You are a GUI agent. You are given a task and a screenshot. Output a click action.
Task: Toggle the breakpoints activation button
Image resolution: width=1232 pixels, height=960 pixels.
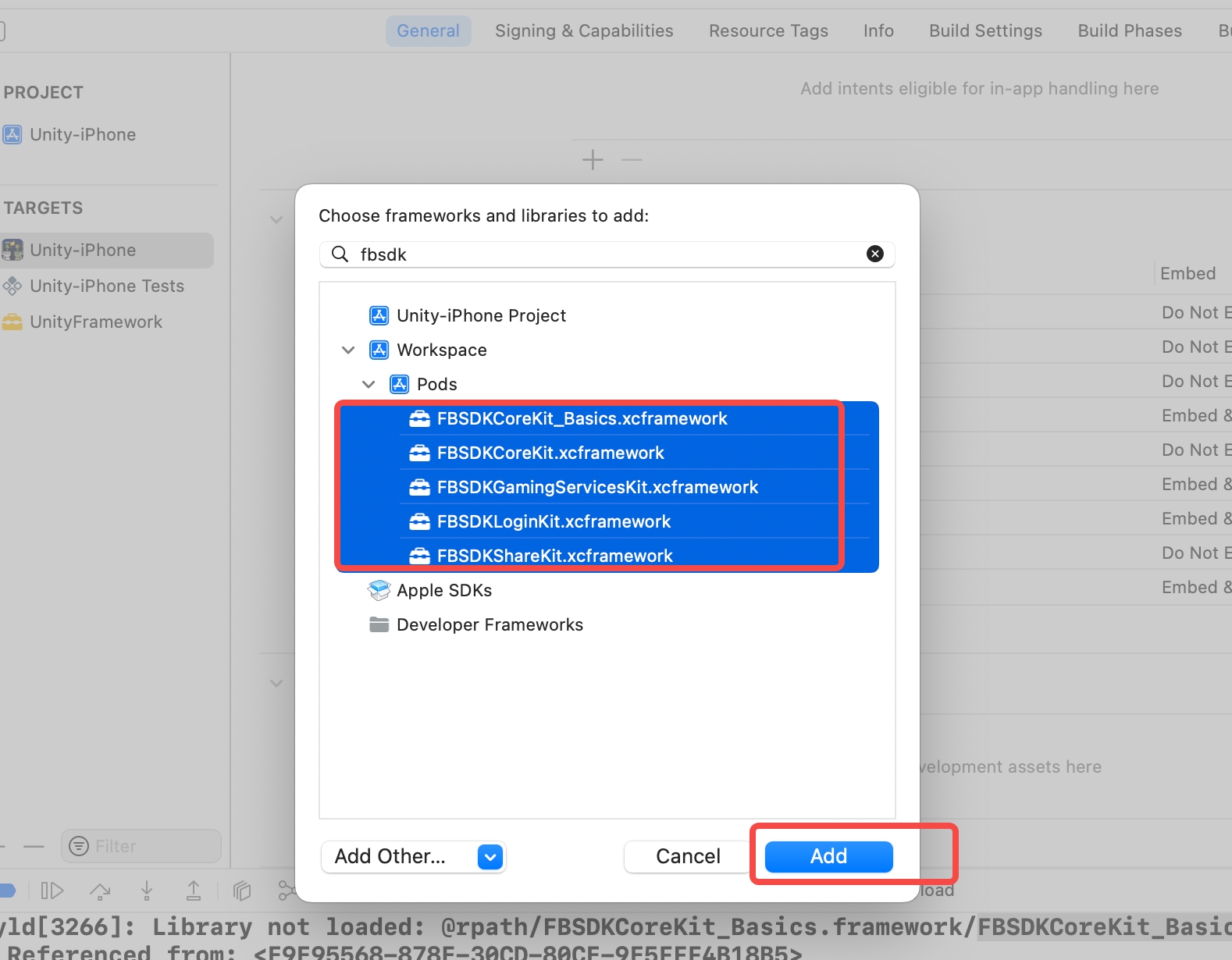pyautogui.click(x=7, y=891)
